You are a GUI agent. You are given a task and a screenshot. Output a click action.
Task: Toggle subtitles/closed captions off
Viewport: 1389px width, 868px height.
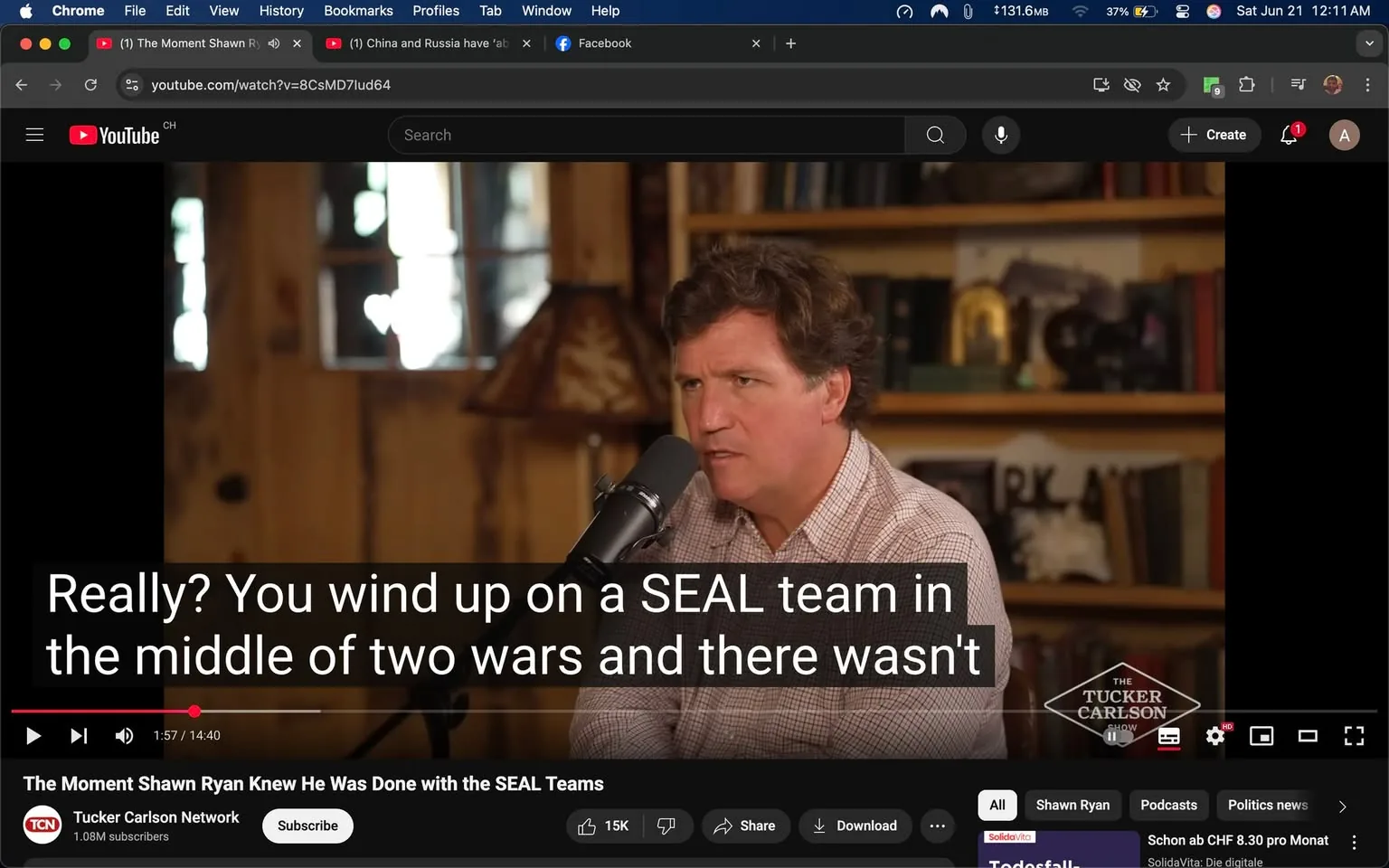1168,736
